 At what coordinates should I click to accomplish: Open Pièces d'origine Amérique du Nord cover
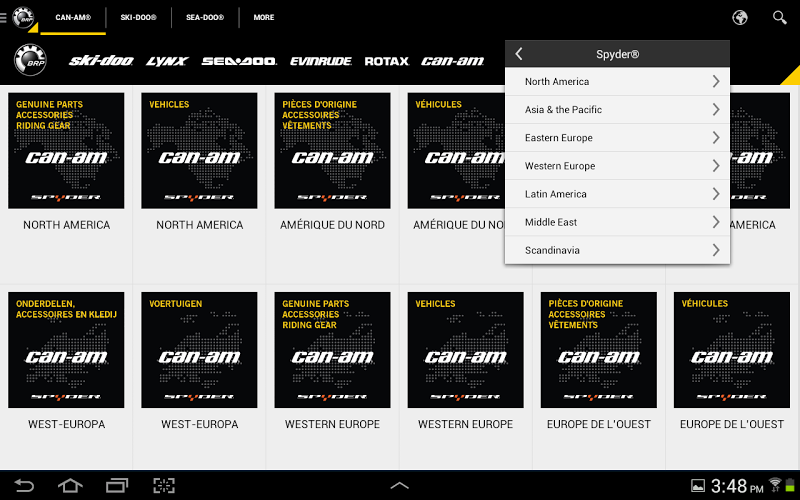click(x=333, y=151)
